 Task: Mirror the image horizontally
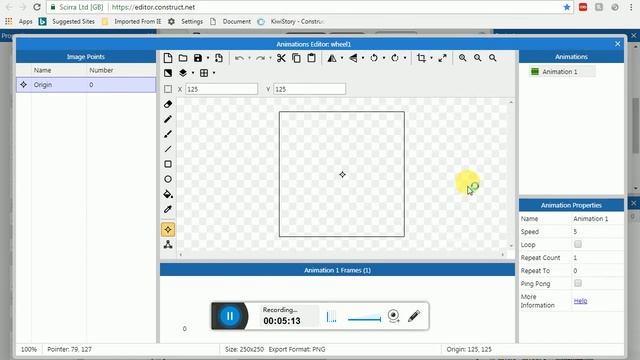click(332, 58)
